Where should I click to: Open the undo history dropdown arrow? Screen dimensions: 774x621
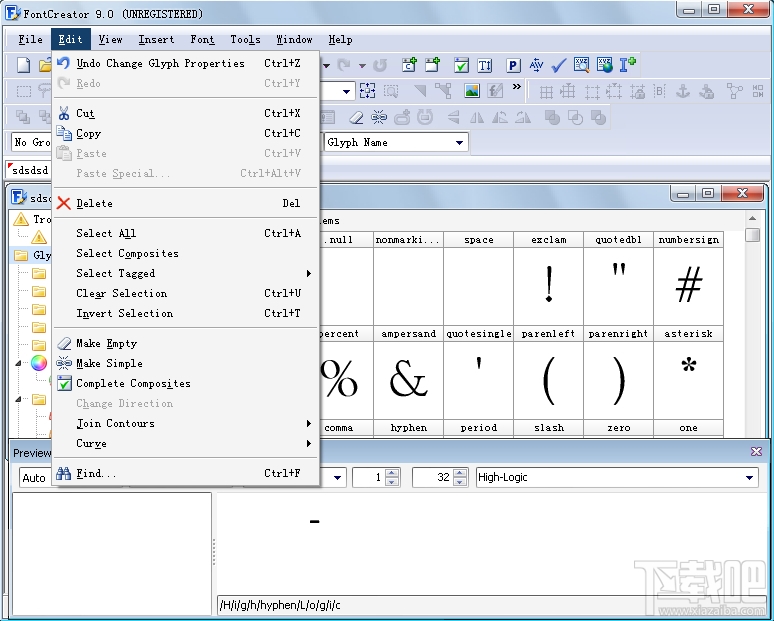pyautogui.click(x=326, y=65)
